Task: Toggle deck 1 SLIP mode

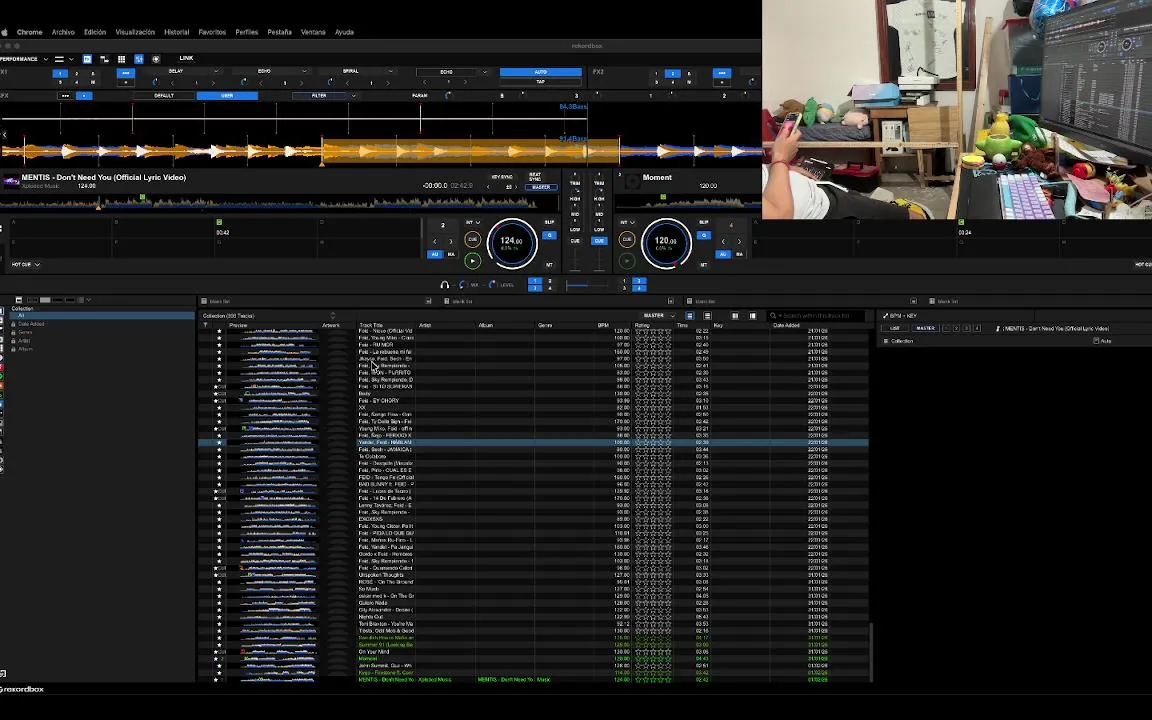Action: click(x=550, y=222)
